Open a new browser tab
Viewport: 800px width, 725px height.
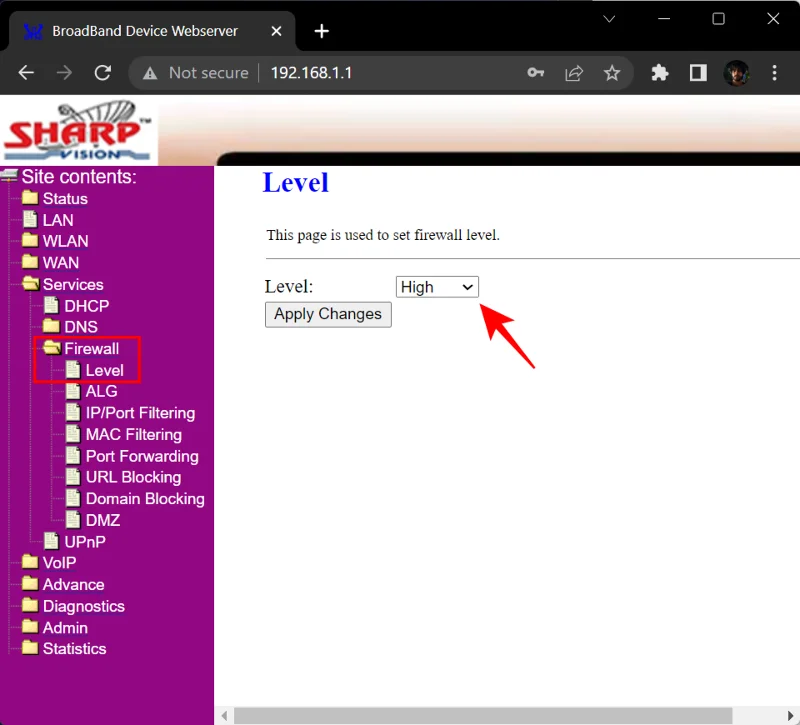coord(321,31)
